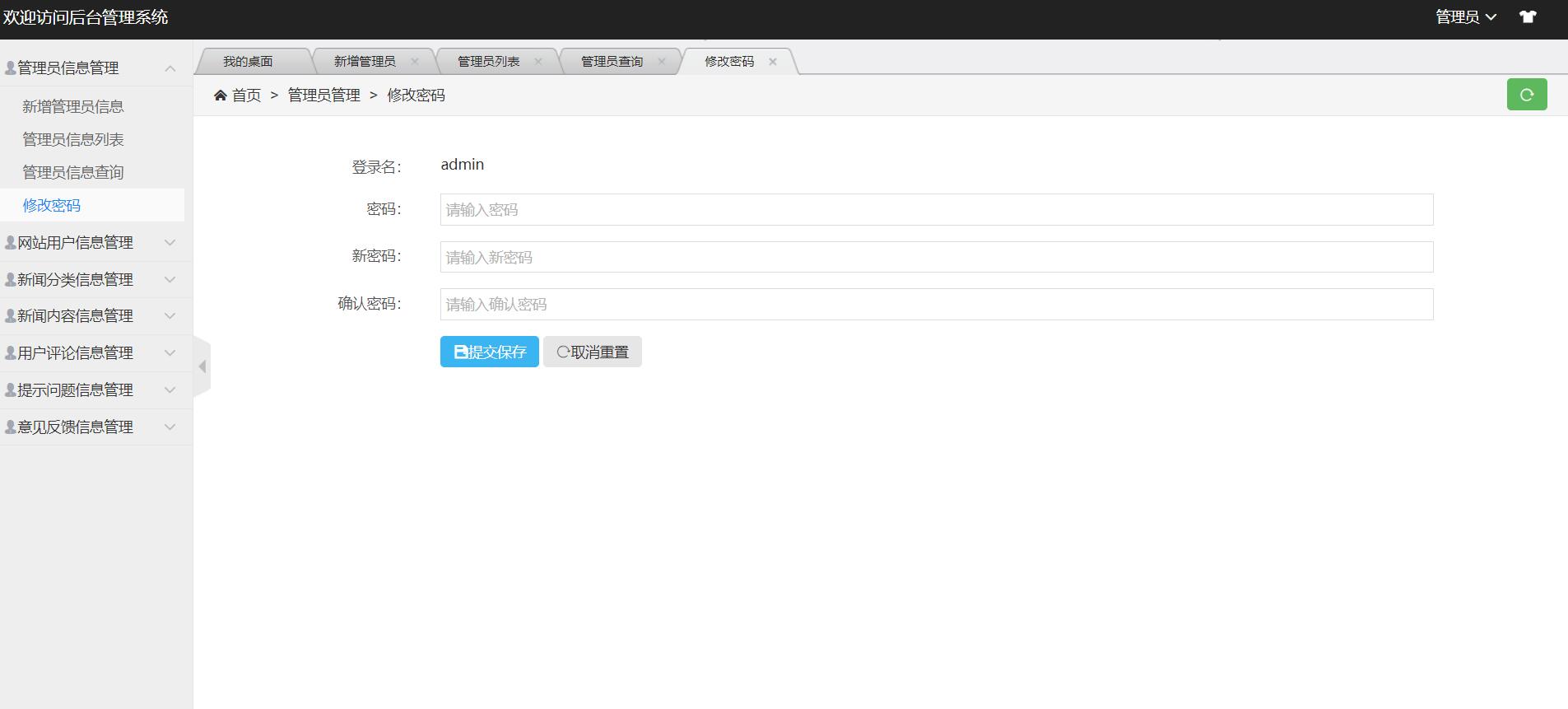Click the user icon beside 网站用户信息管理

coord(10,243)
